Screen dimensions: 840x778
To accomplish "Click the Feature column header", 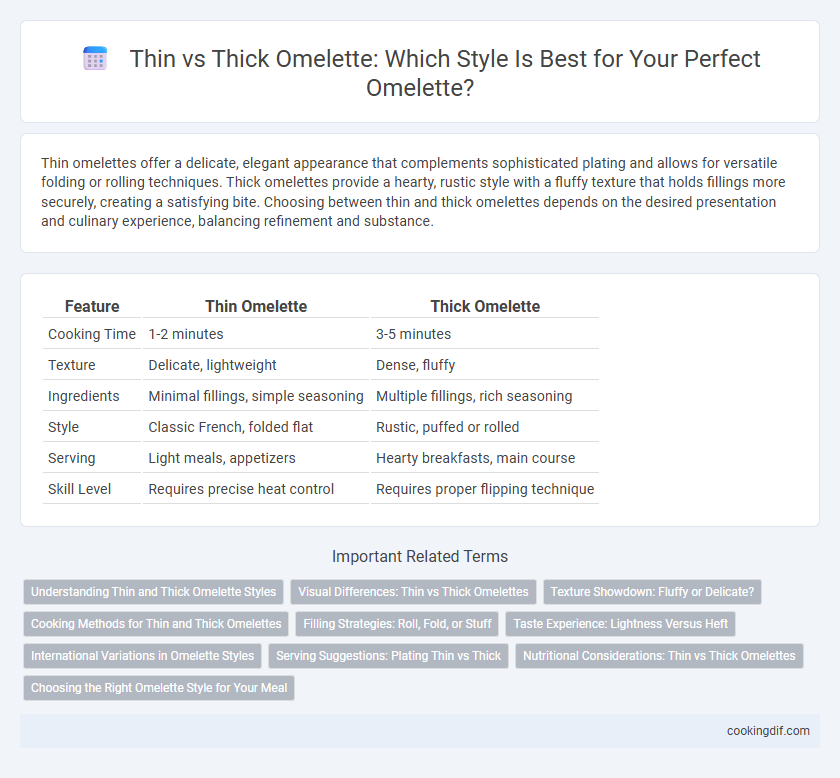I will pos(92,306).
